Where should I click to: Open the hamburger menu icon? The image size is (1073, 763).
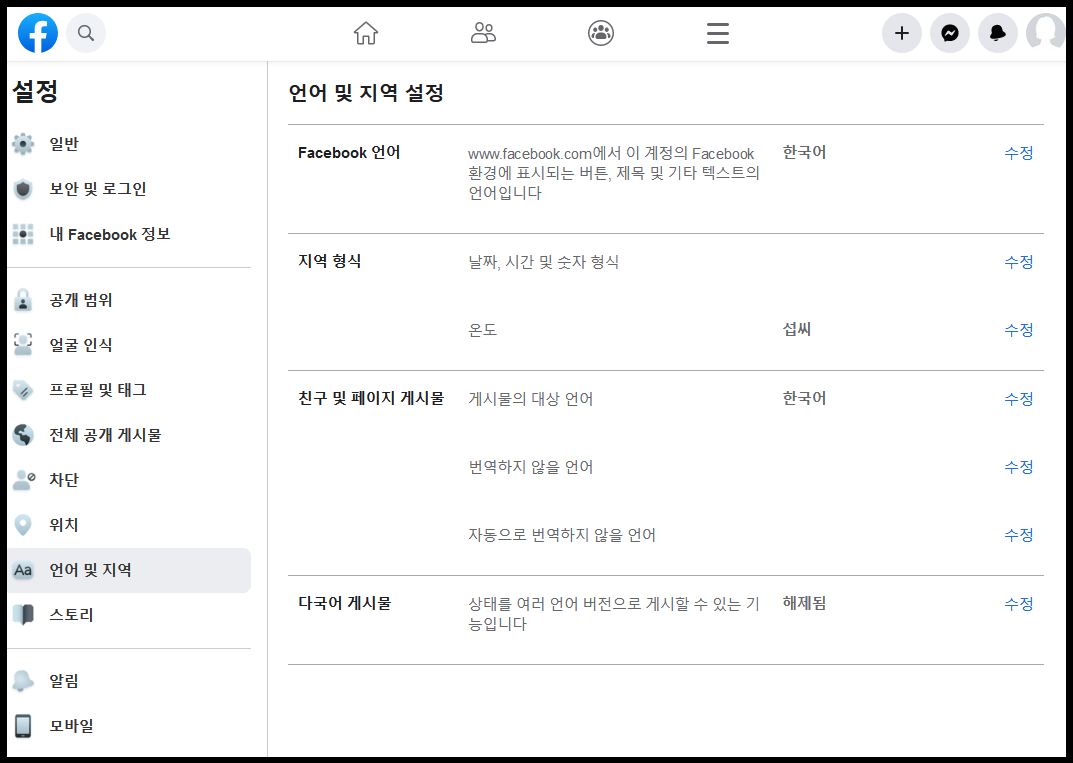pos(718,33)
